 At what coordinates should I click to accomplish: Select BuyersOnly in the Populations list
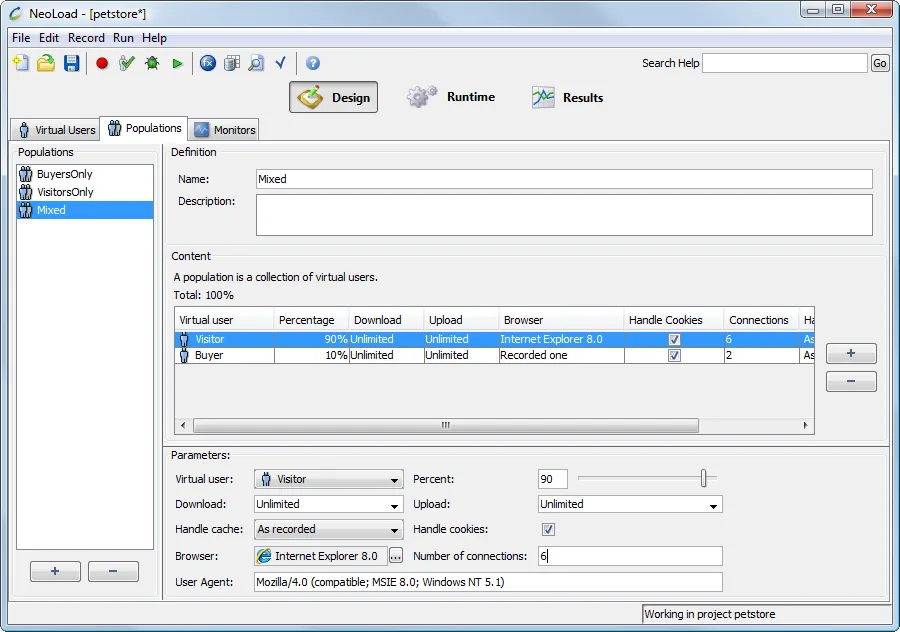click(x=85, y=174)
